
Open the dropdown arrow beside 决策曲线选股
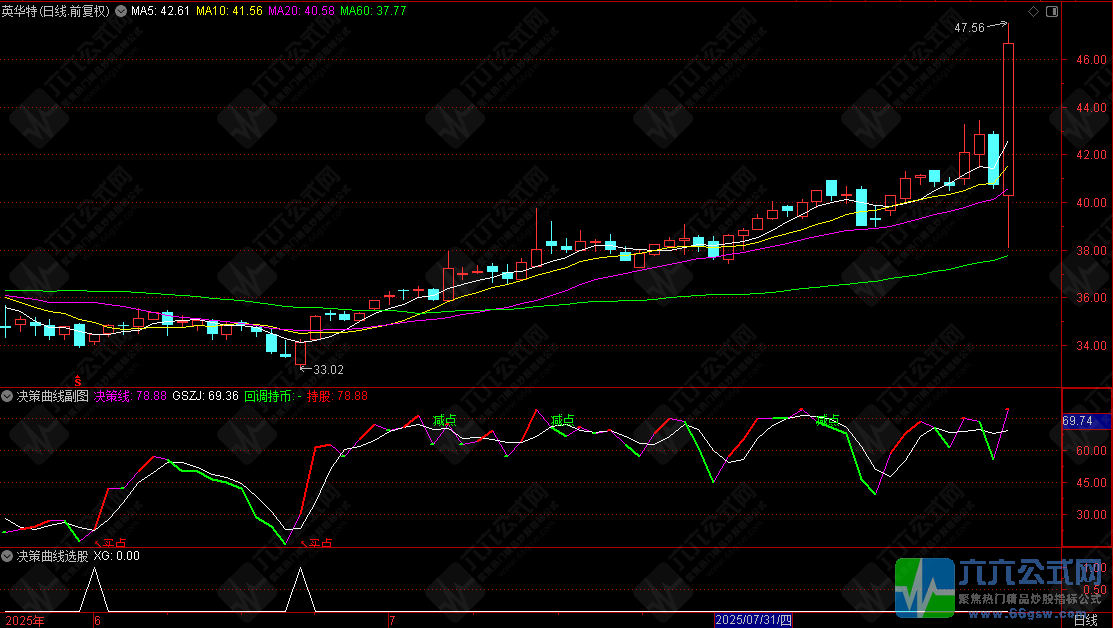pyautogui.click(x=7, y=556)
